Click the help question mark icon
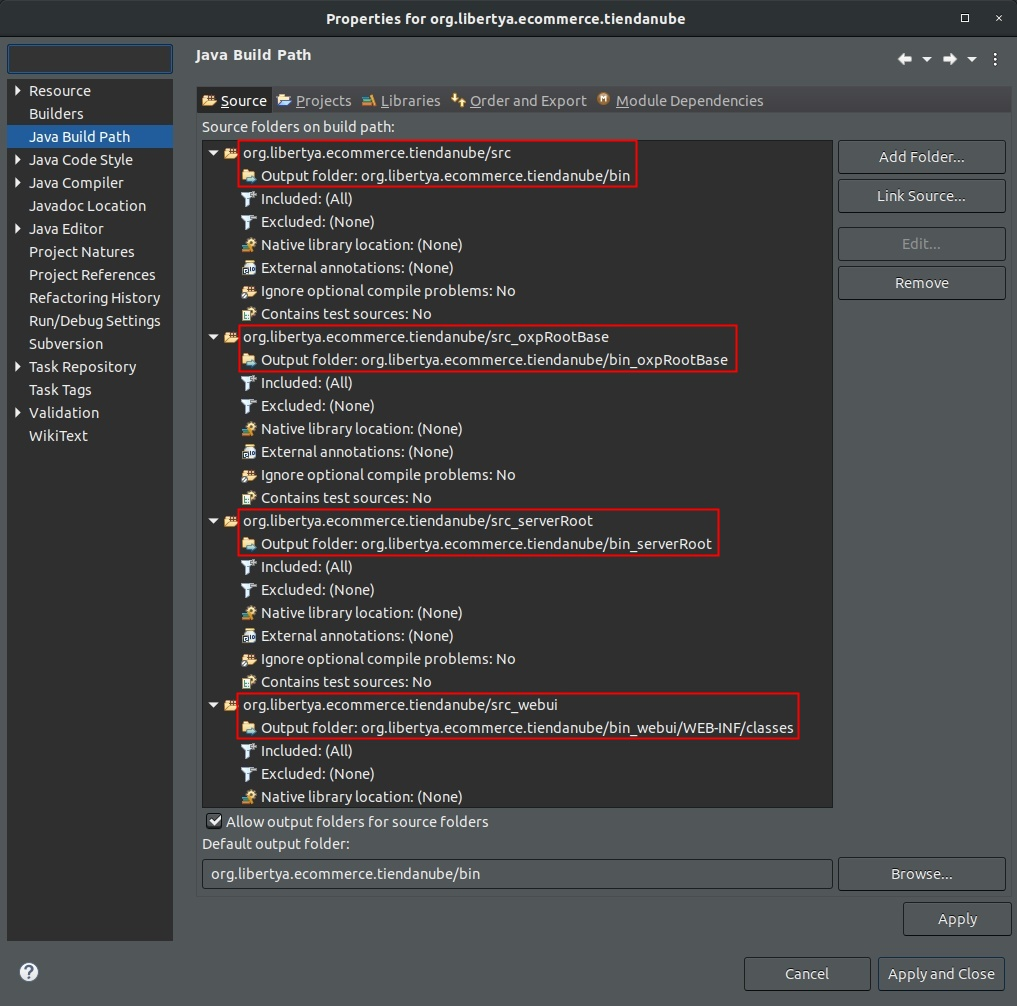 (29, 972)
